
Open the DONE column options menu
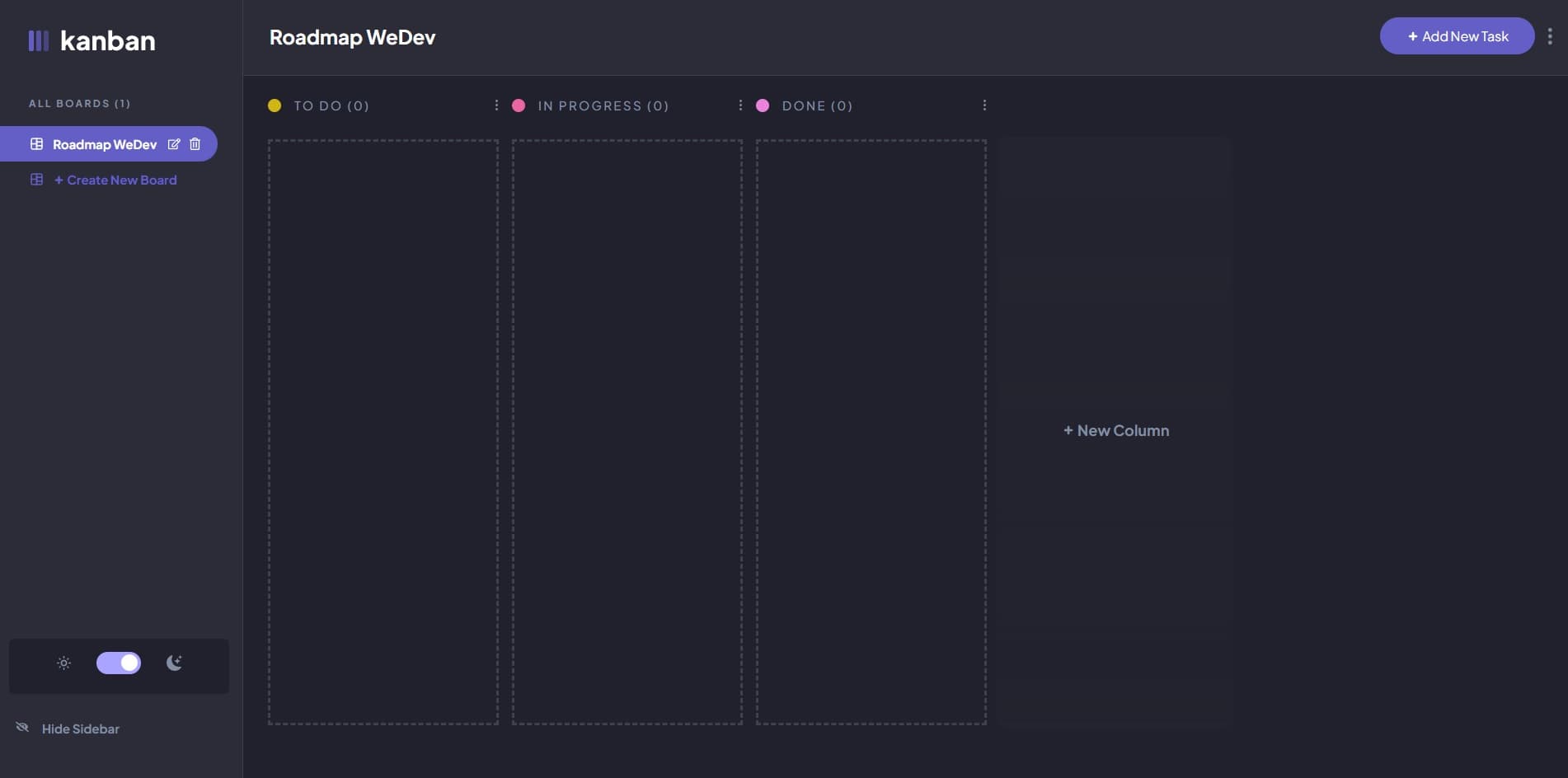(984, 105)
